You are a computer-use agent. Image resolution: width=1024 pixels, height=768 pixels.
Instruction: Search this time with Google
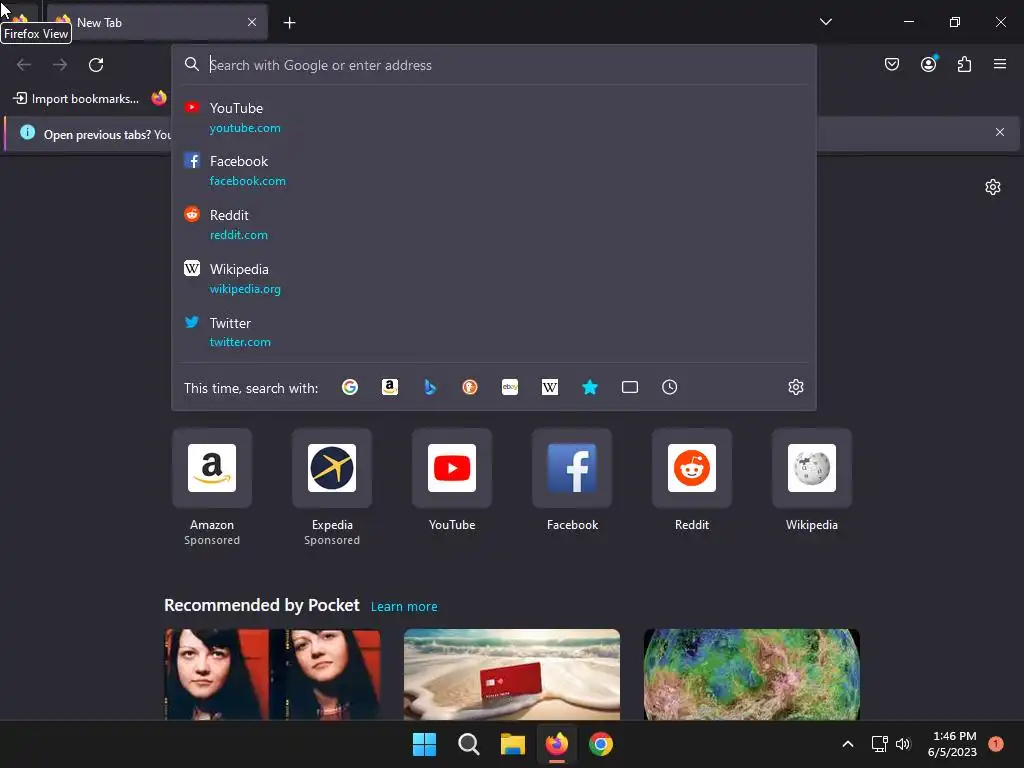350,387
